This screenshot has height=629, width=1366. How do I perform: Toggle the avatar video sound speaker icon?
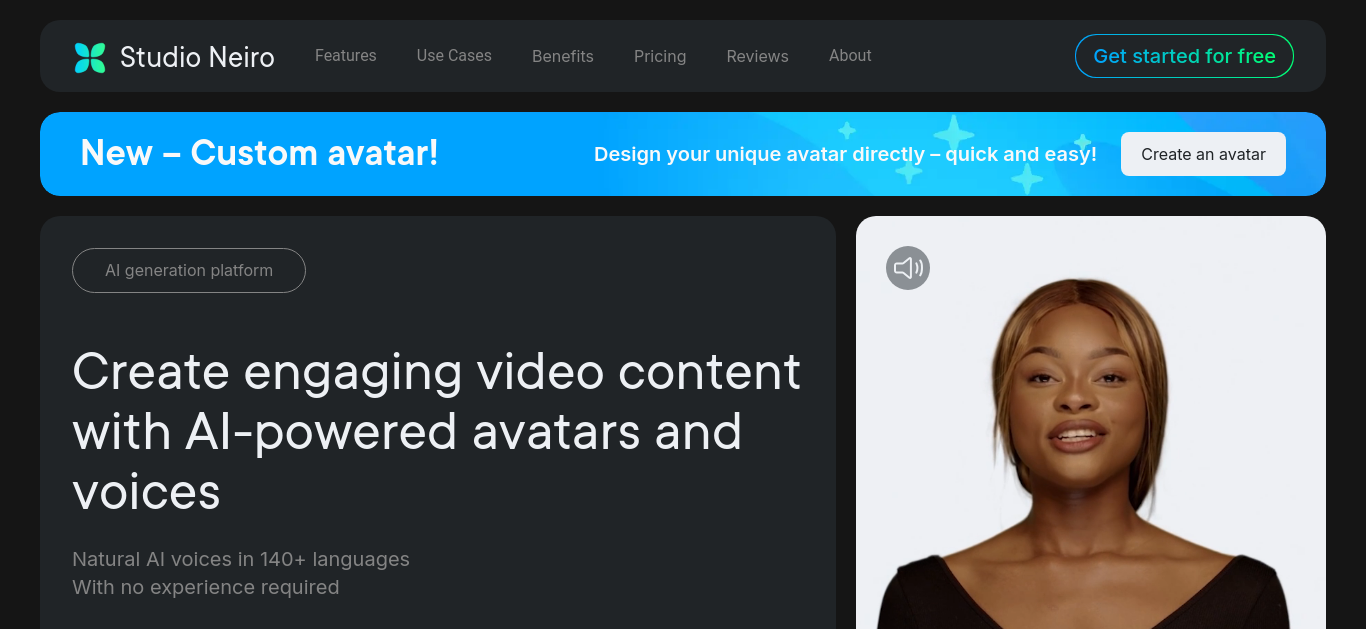point(908,268)
